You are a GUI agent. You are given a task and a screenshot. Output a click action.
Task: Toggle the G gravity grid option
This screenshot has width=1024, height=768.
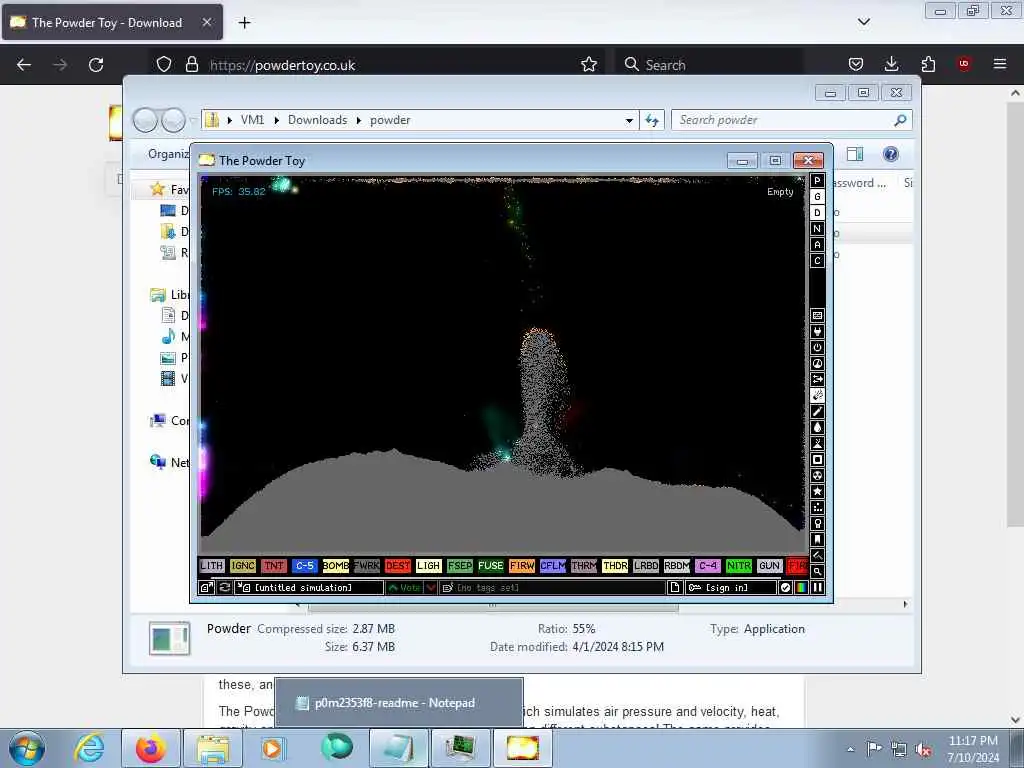pyautogui.click(x=817, y=197)
